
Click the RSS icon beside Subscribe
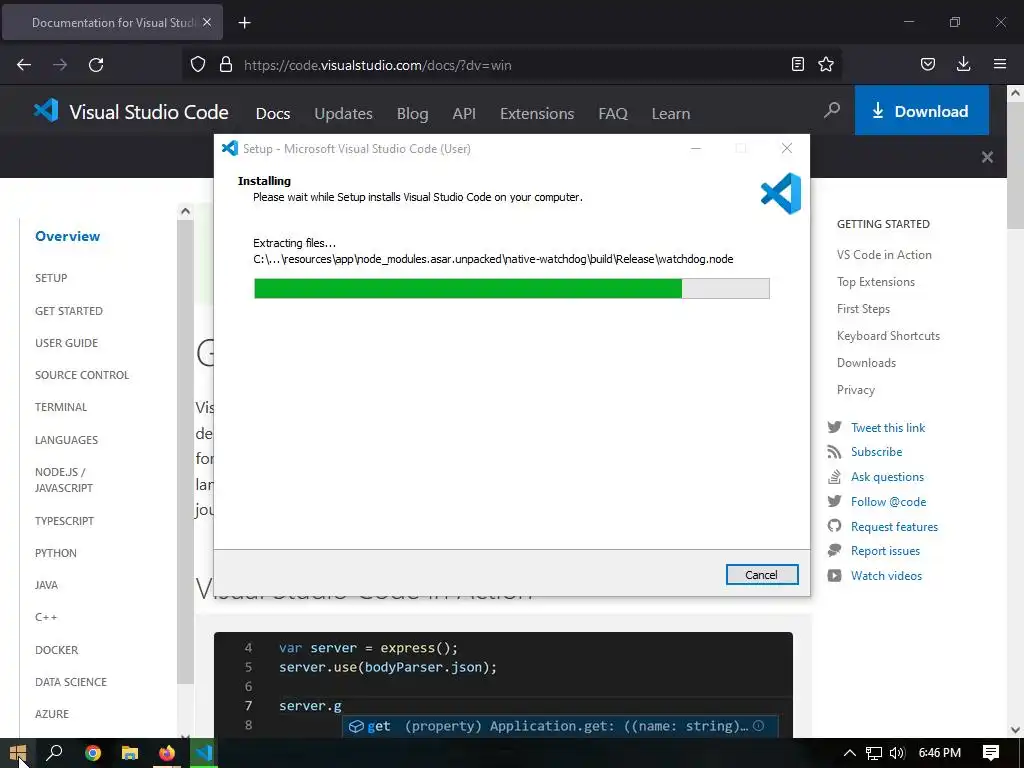[834, 452]
